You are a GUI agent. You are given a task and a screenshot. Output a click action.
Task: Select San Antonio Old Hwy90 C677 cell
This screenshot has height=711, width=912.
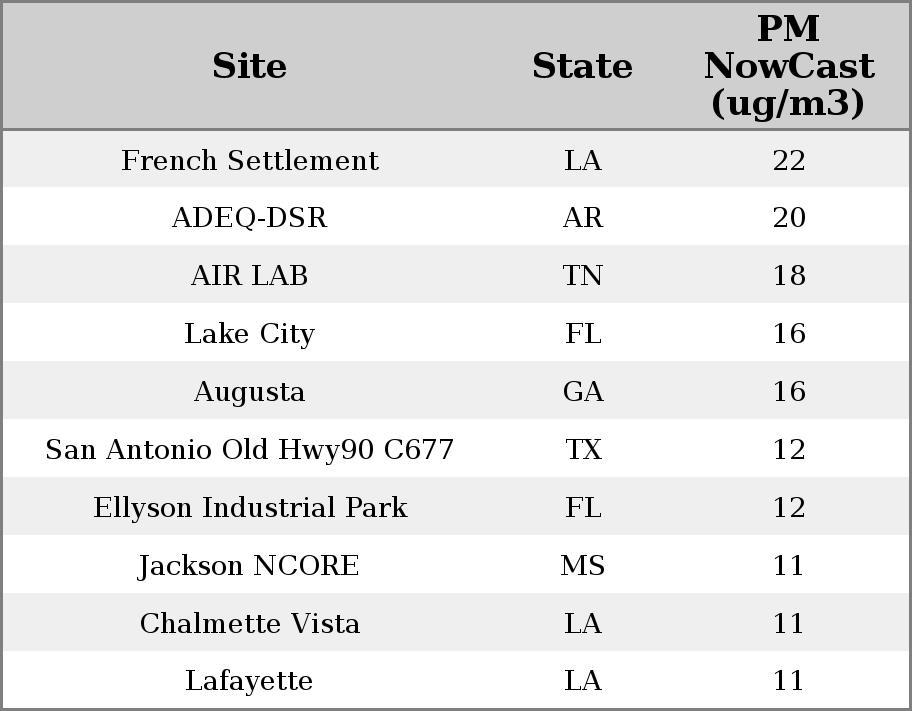(x=250, y=450)
